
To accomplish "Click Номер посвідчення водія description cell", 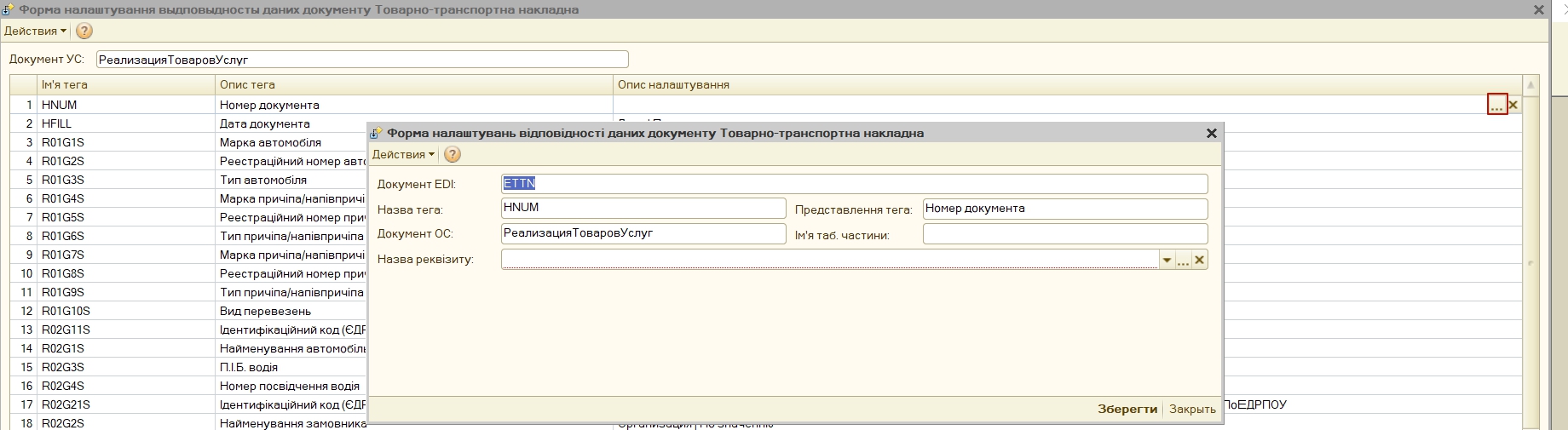I will coord(291,386).
